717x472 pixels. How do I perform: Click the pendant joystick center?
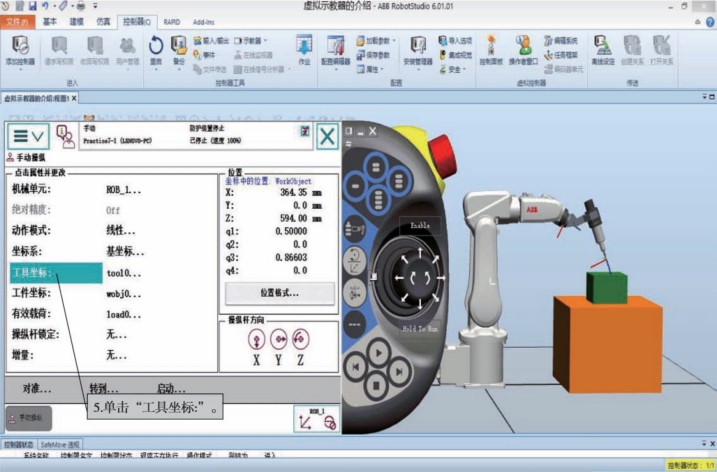pyautogui.click(x=420, y=278)
